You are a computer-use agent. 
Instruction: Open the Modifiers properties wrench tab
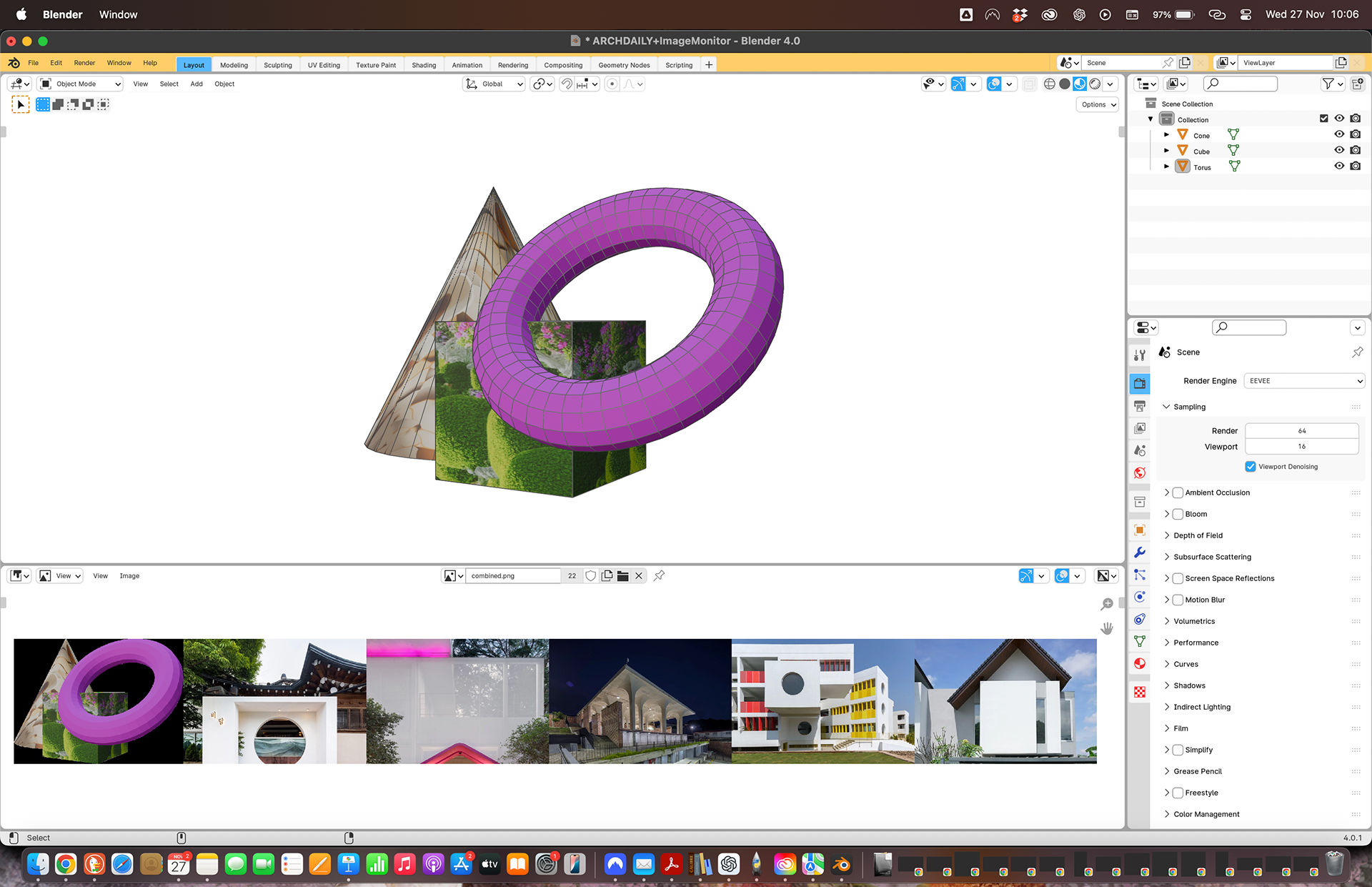click(1140, 552)
